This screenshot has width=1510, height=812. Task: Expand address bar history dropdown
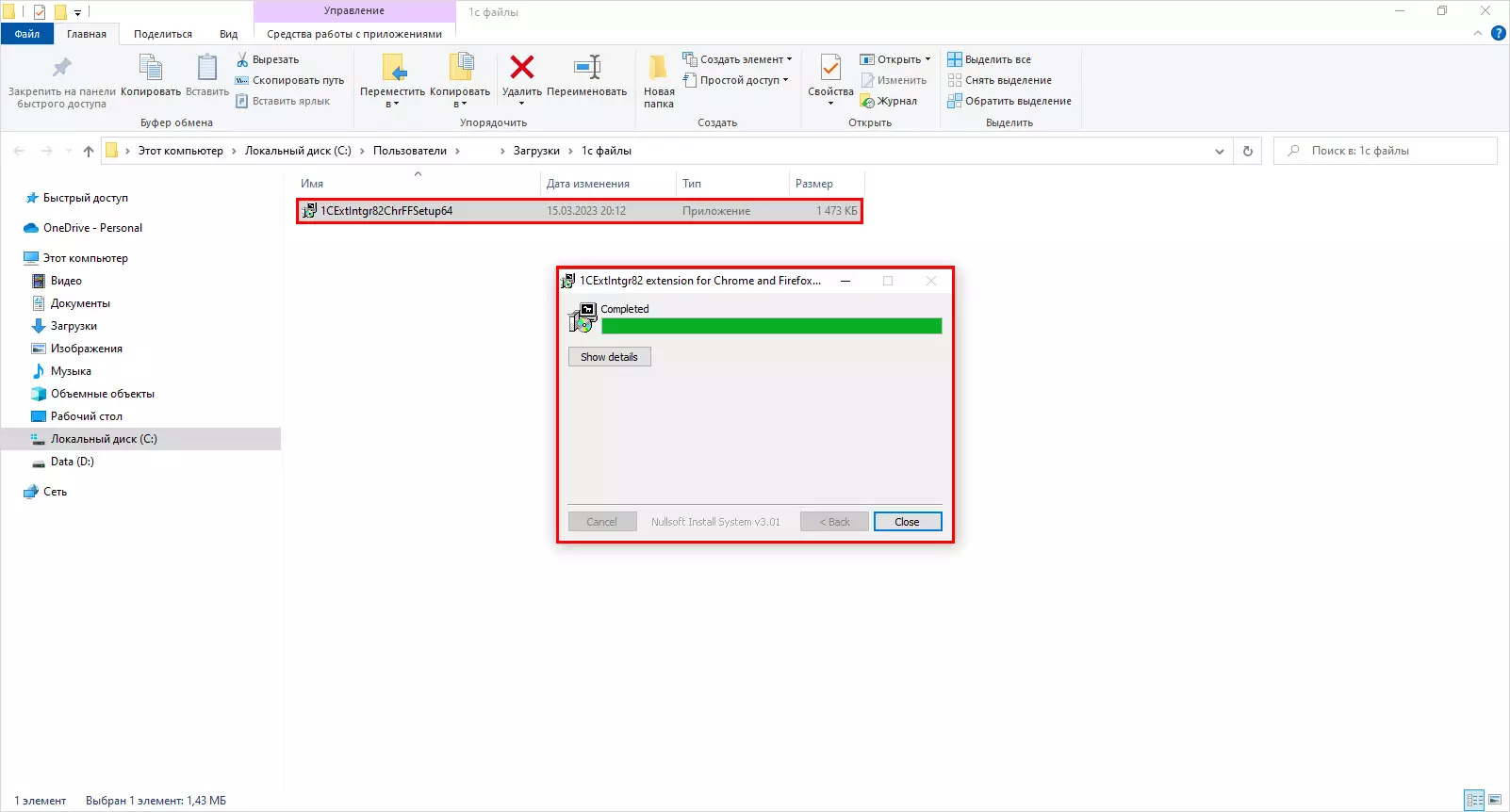pos(1220,151)
